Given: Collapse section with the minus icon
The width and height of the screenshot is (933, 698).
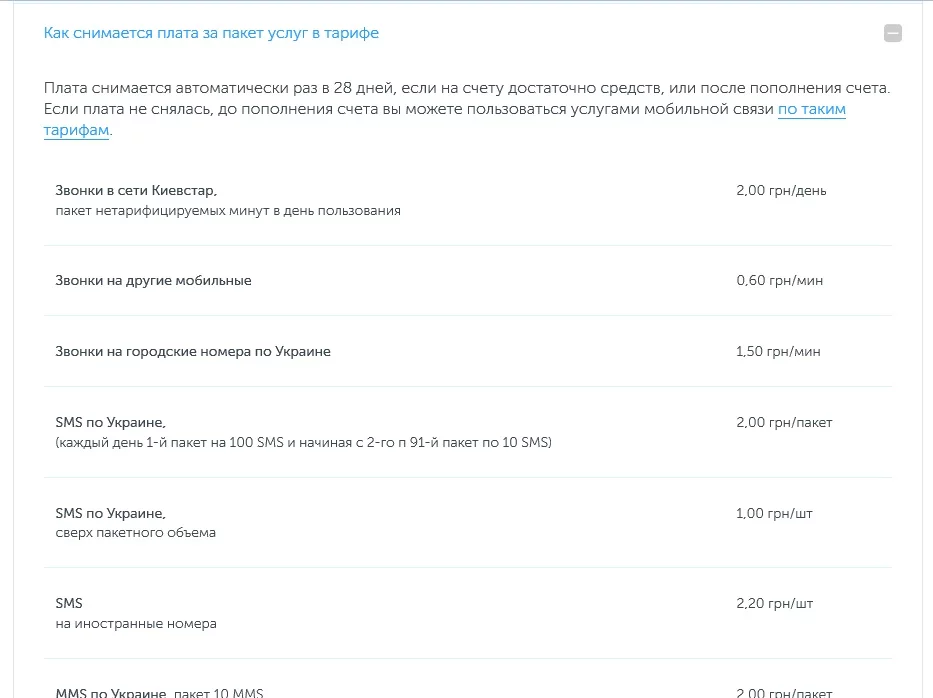Looking at the screenshot, I should pos(893,33).
